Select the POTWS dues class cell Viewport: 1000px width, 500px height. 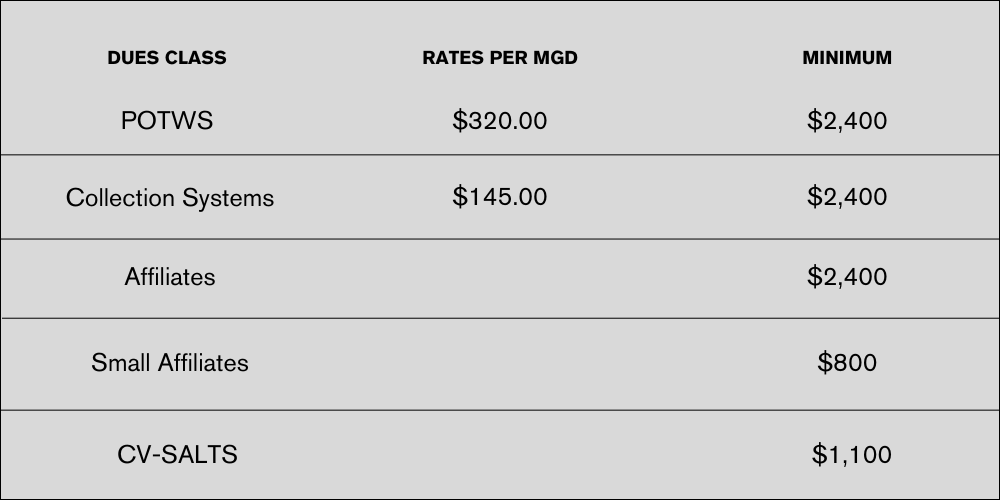tap(167, 121)
